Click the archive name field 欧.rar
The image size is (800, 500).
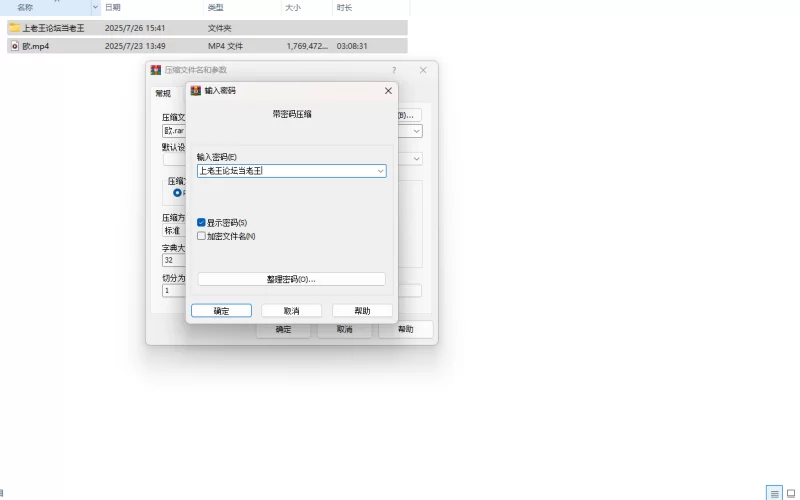[174, 131]
